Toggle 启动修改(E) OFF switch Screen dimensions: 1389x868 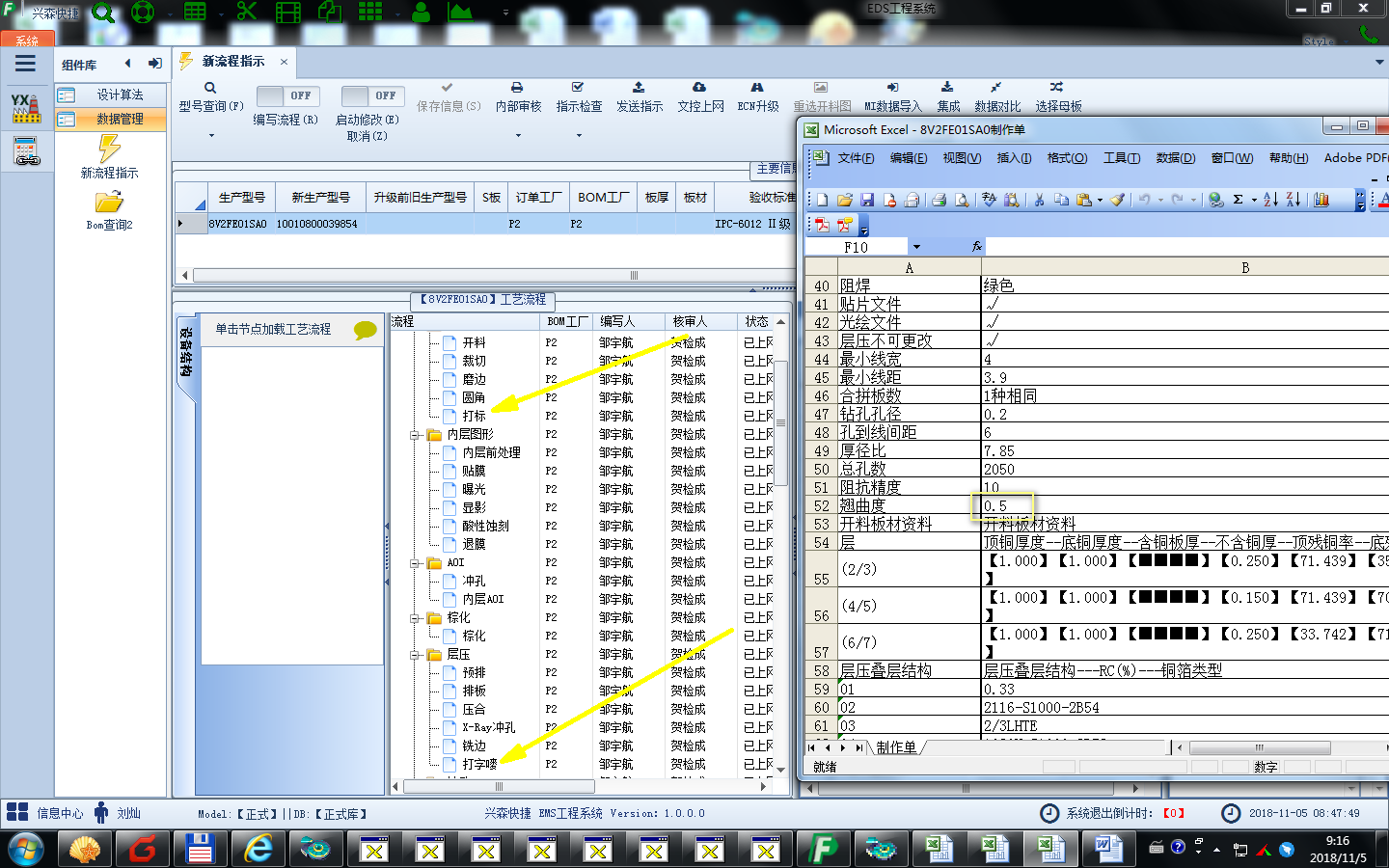(371, 96)
